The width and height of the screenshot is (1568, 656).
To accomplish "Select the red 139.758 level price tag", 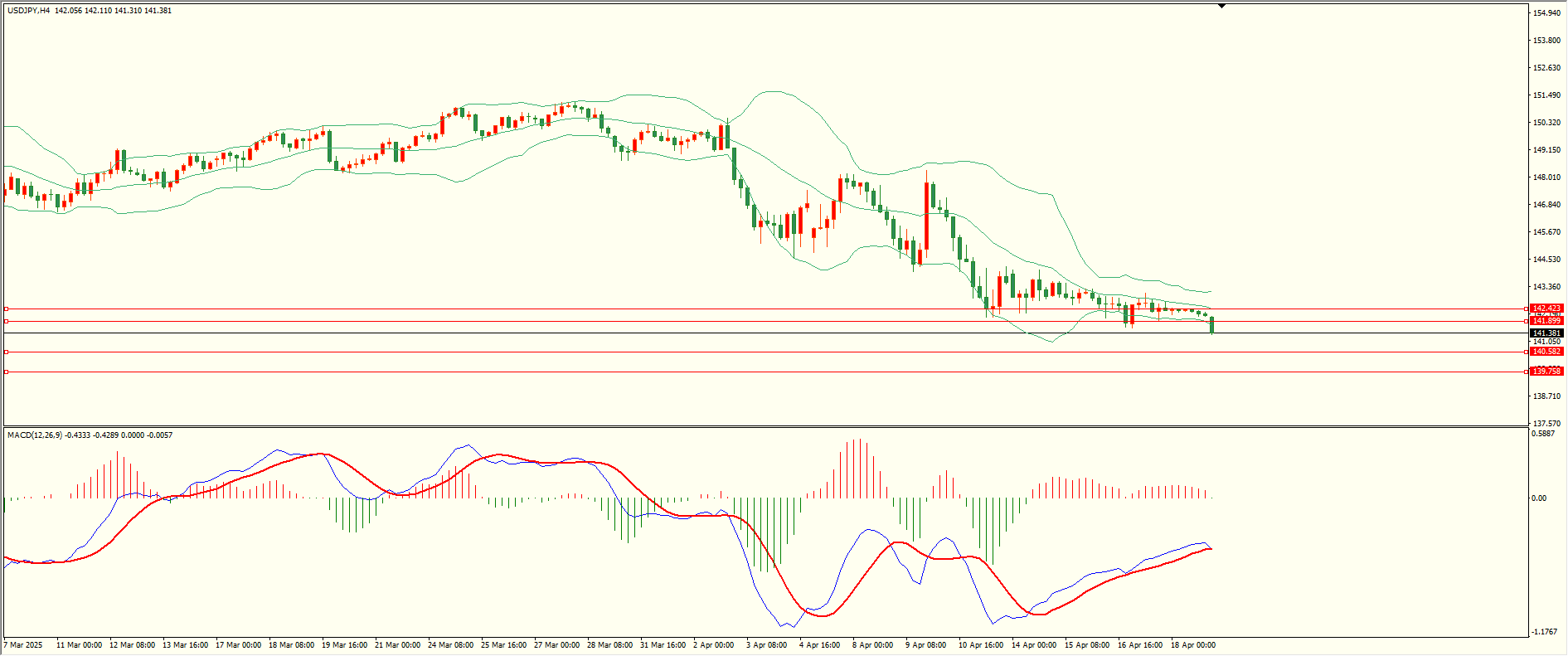I will [1546, 372].
